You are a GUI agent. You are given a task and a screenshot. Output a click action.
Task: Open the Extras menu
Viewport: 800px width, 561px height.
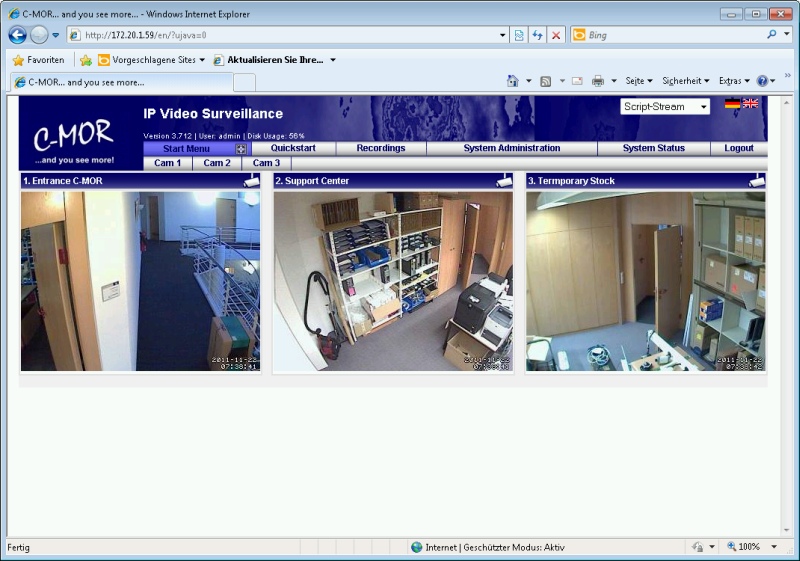[734, 81]
